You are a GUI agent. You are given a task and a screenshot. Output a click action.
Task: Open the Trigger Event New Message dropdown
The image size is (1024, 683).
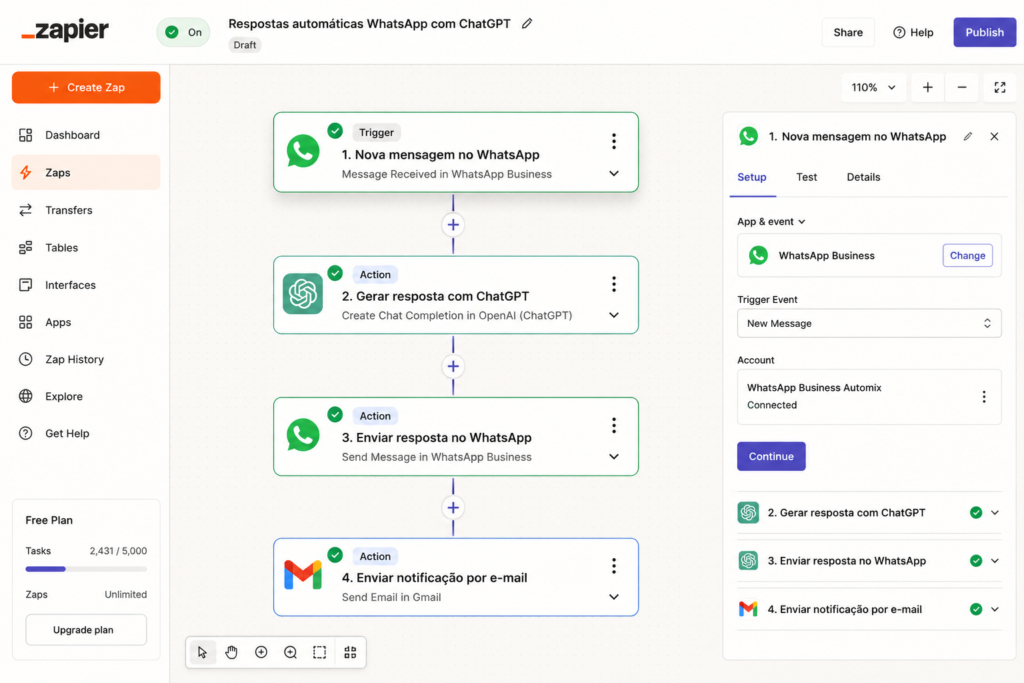pos(869,323)
